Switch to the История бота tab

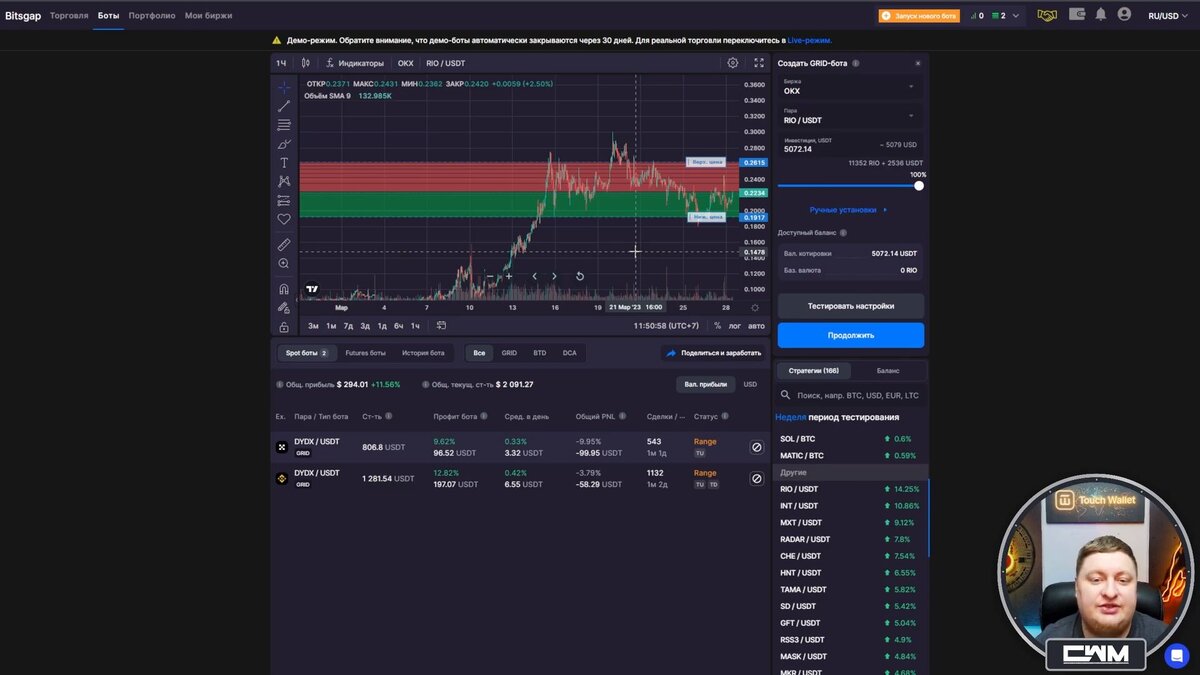(x=423, y=353)
